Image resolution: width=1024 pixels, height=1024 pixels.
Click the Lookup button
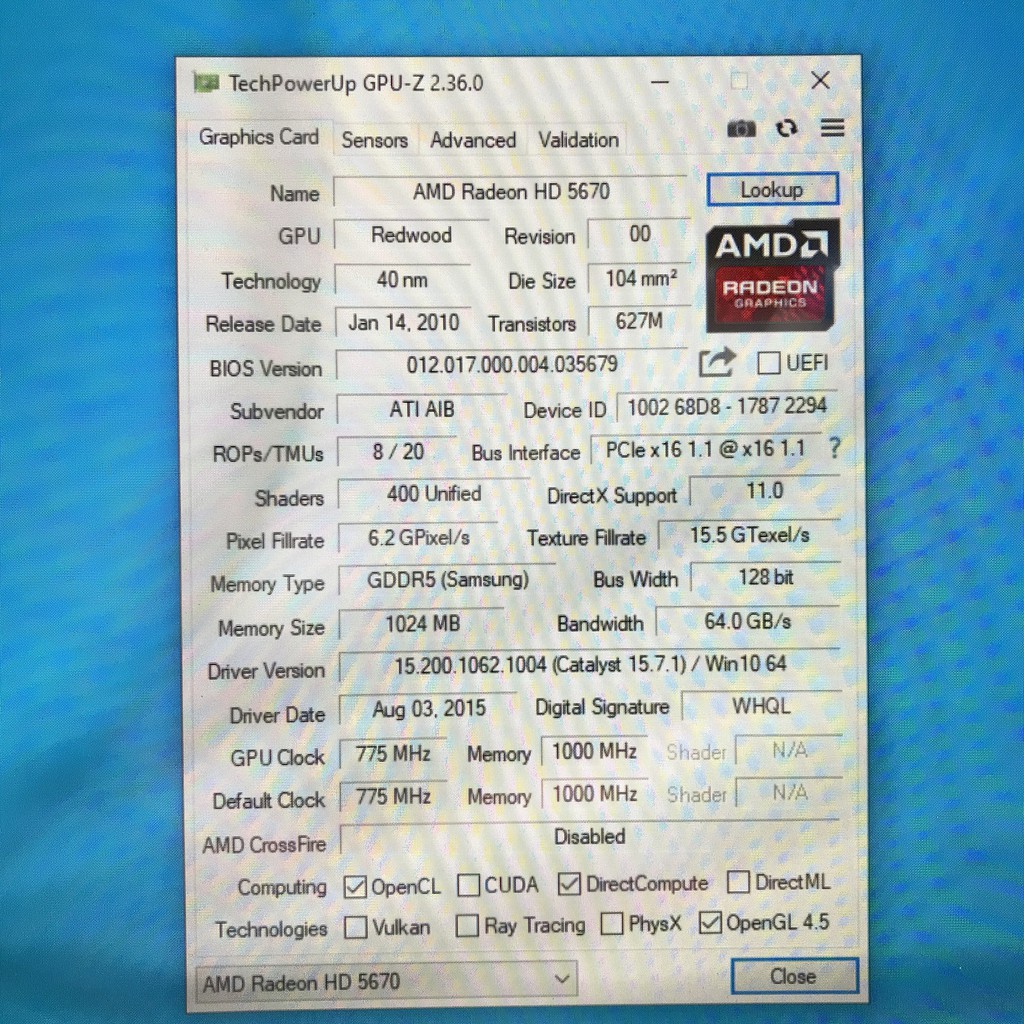773,189
